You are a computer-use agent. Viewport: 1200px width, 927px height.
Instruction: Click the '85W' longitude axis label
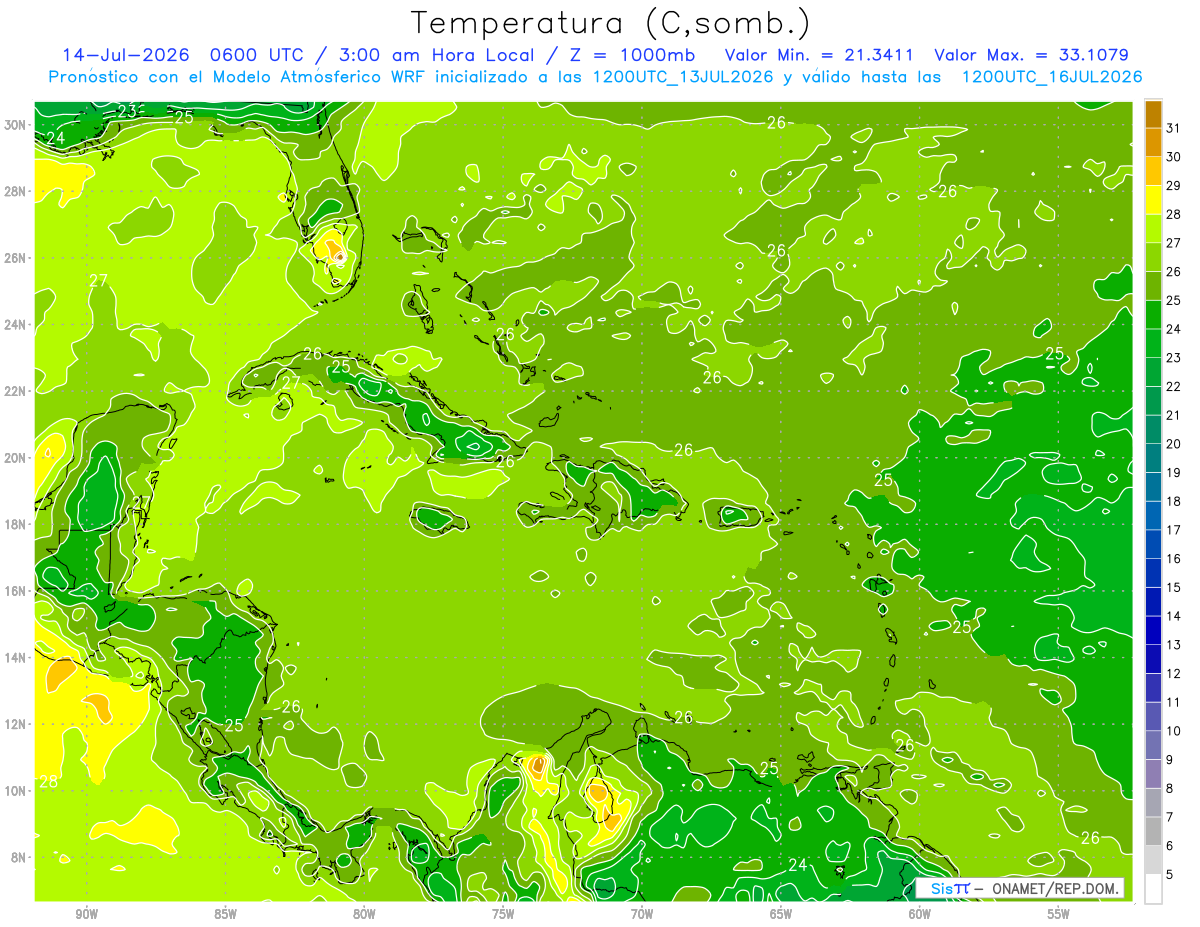[226, 914]
